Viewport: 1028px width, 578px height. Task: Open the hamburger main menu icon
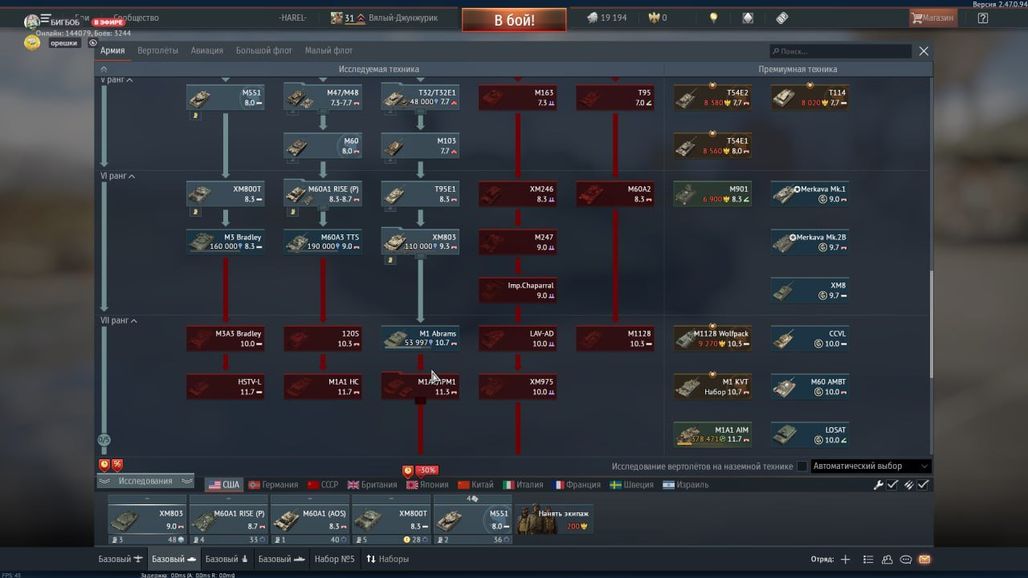pyautogui.click(x=45, y=18)
